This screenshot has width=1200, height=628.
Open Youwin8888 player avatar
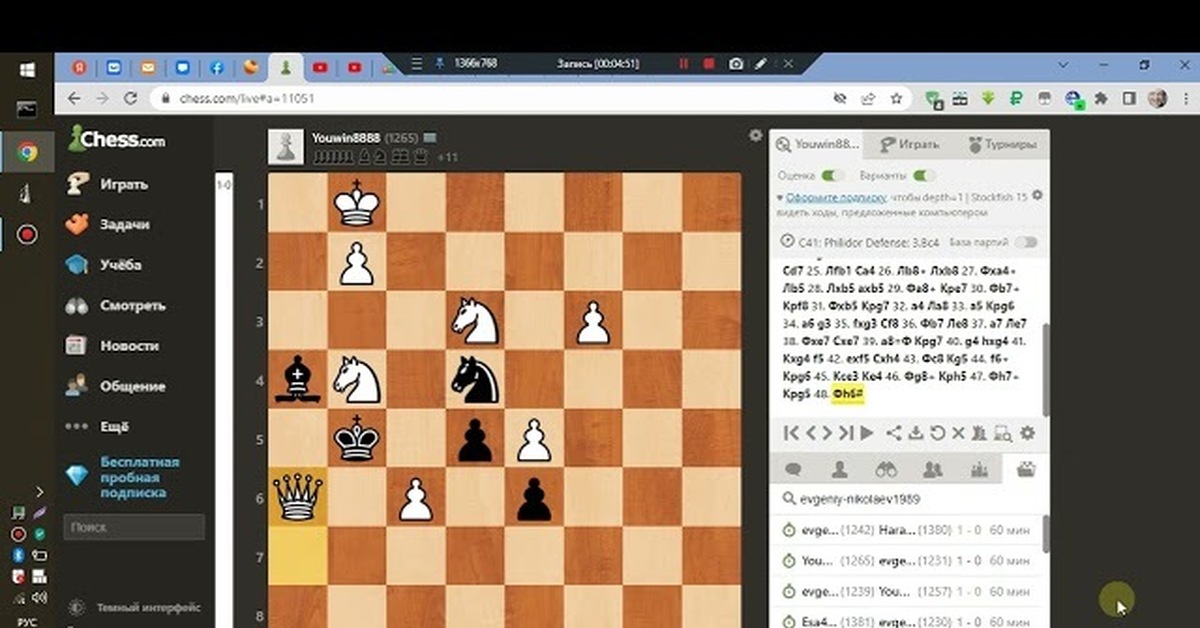tap(286, 146)
